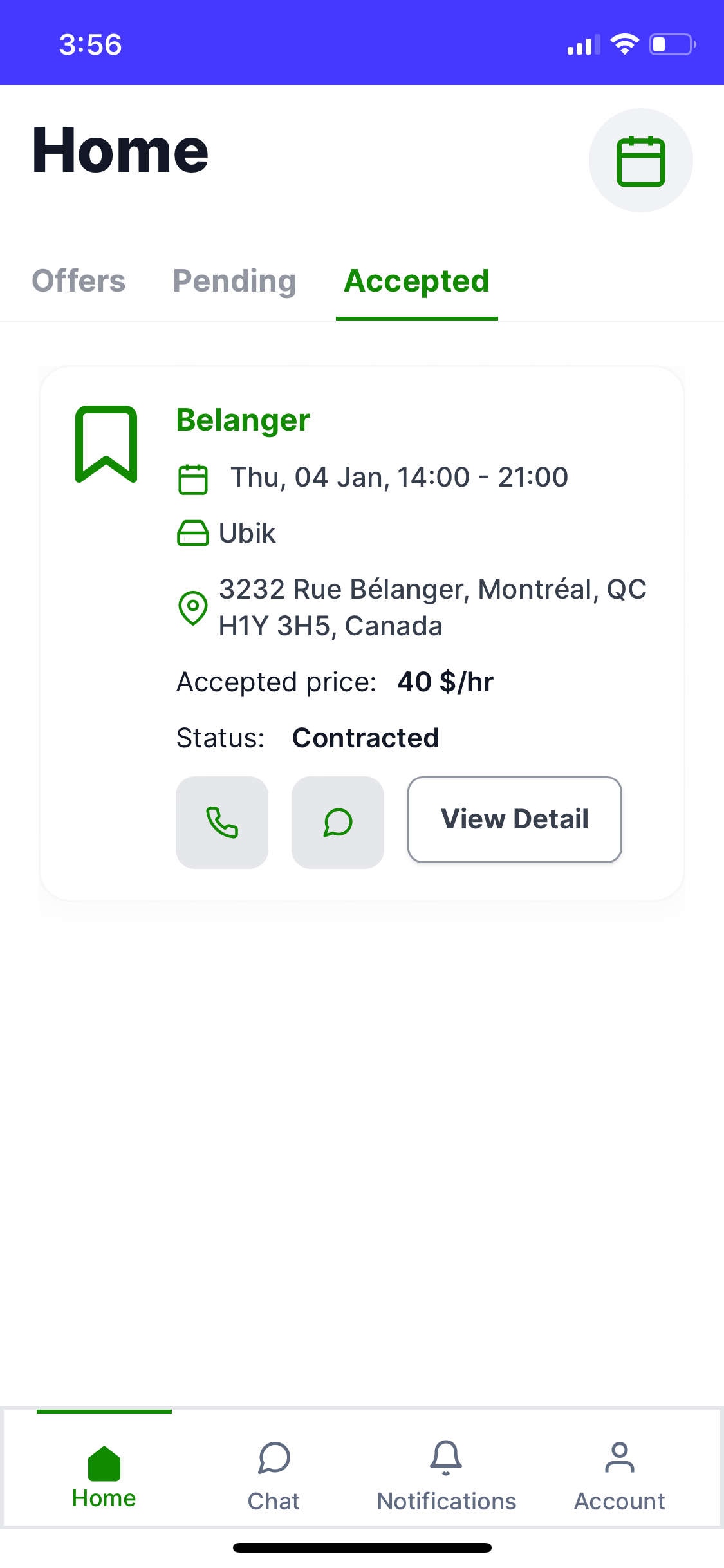This screenshot has height=1568, width=724.
Task: Tap the bookmark icon on Belanger card
Action: point(106,444)
